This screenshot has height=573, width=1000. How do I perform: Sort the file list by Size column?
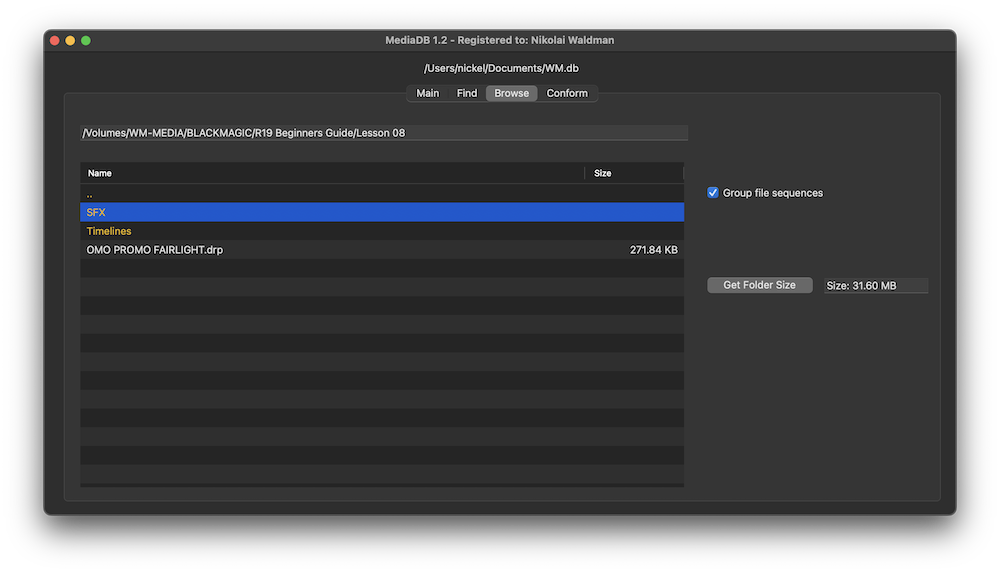coord(634,173)
